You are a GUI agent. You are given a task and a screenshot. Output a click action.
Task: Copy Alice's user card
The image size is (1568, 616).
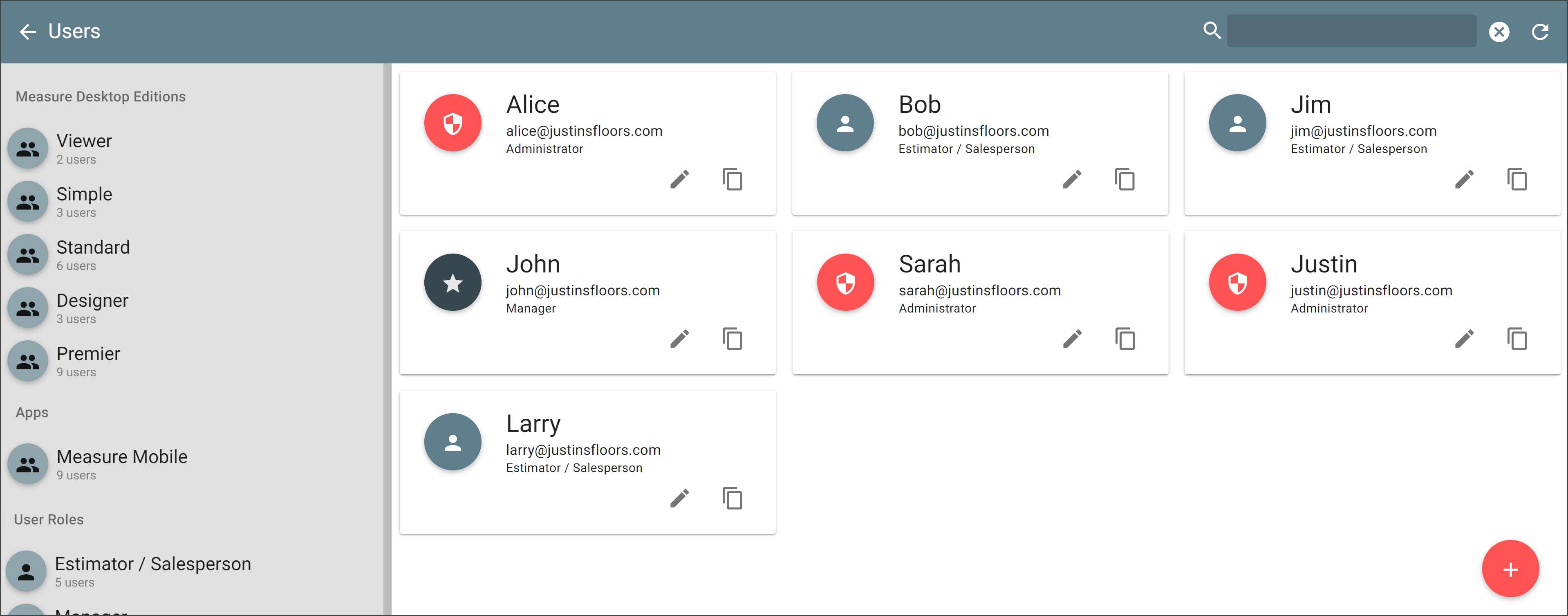(x=732, y=180)
